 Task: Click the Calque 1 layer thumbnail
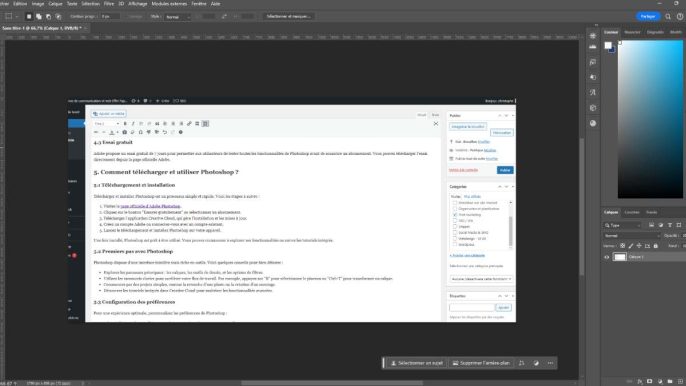click(x=620, y=257)
